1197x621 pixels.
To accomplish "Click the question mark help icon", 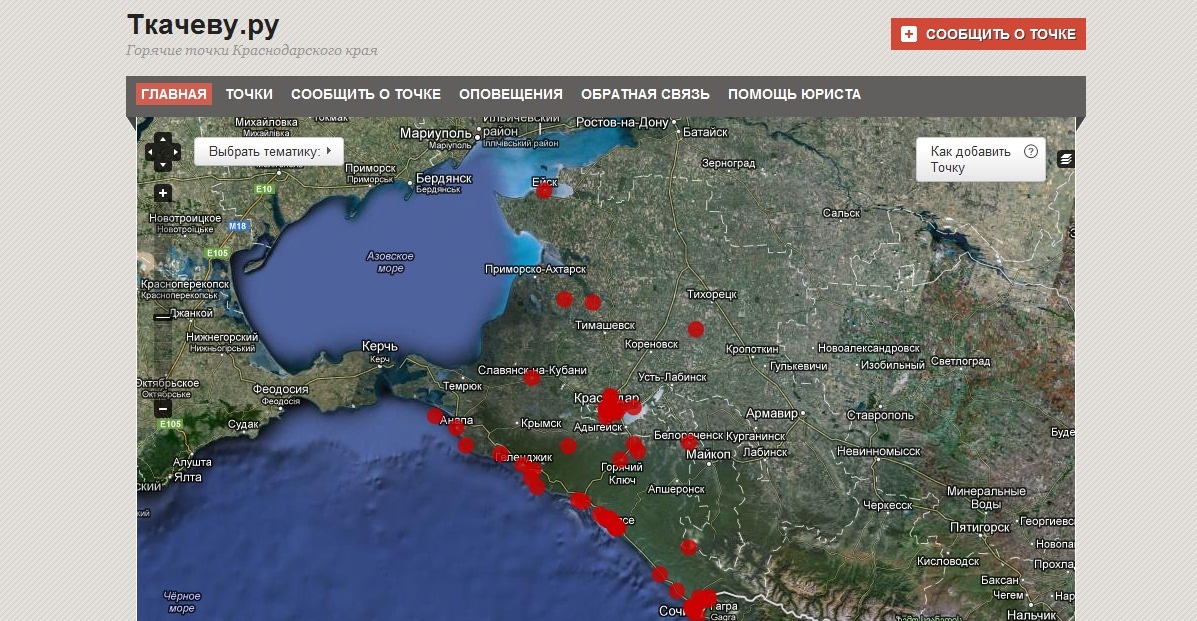I will [x=1031, y=152].
